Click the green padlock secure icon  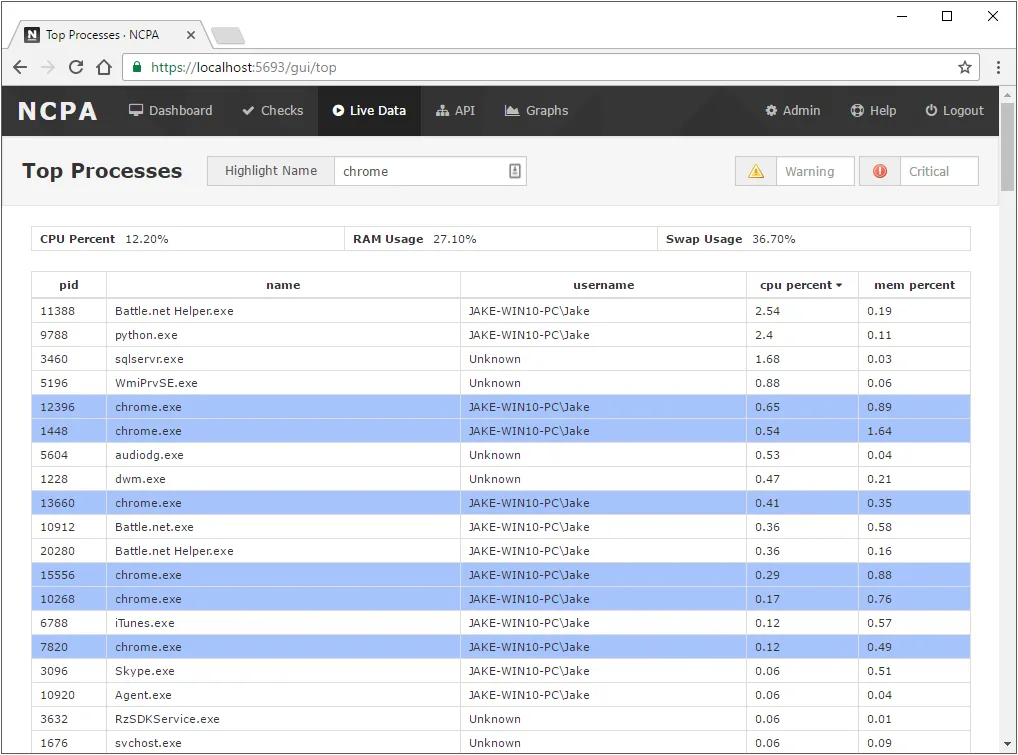pyautogui.click(x=137, y=68)
